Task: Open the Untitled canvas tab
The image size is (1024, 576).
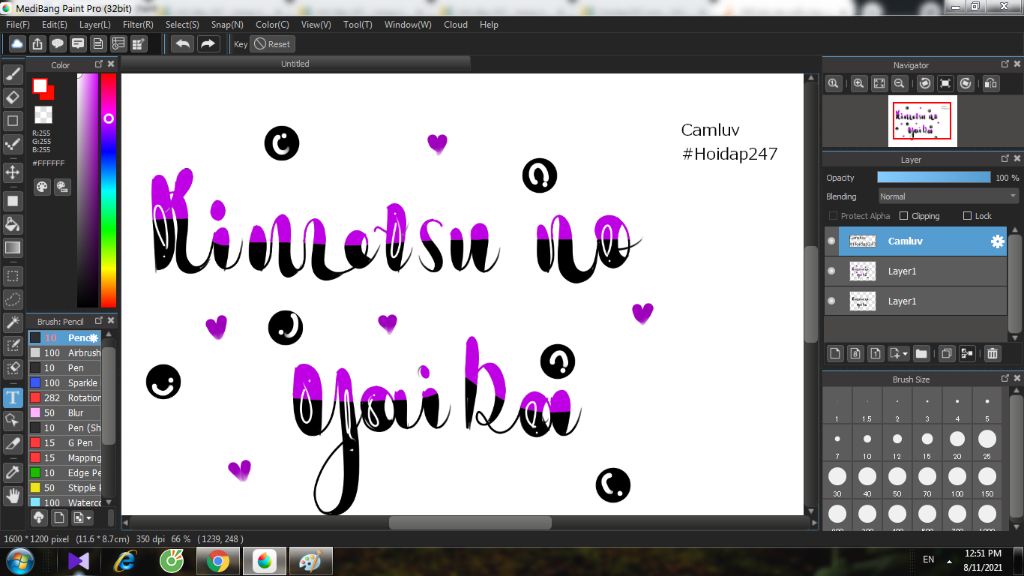Action: pos(295,64)
